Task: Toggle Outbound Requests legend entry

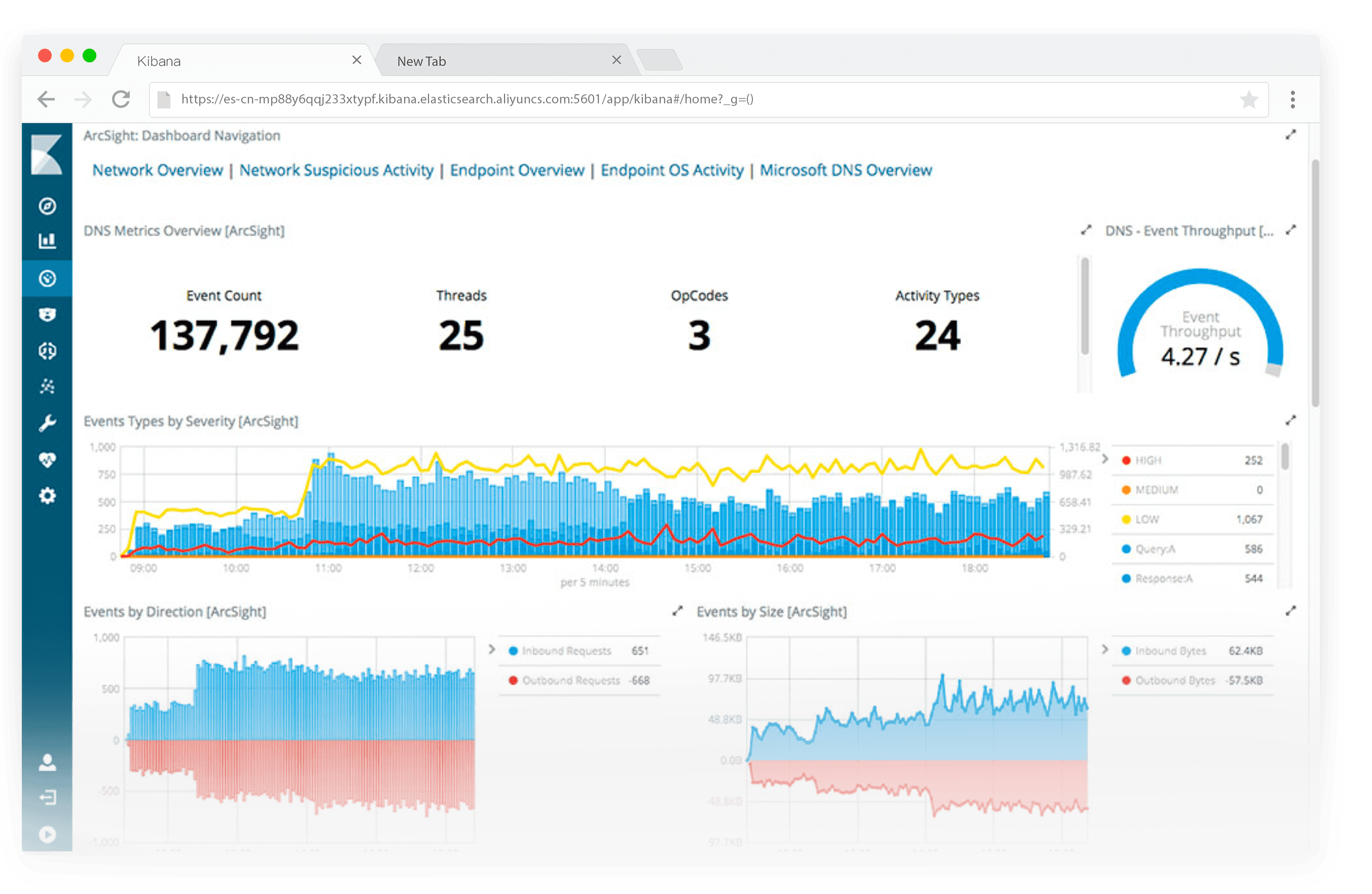Action: [579, 680]
